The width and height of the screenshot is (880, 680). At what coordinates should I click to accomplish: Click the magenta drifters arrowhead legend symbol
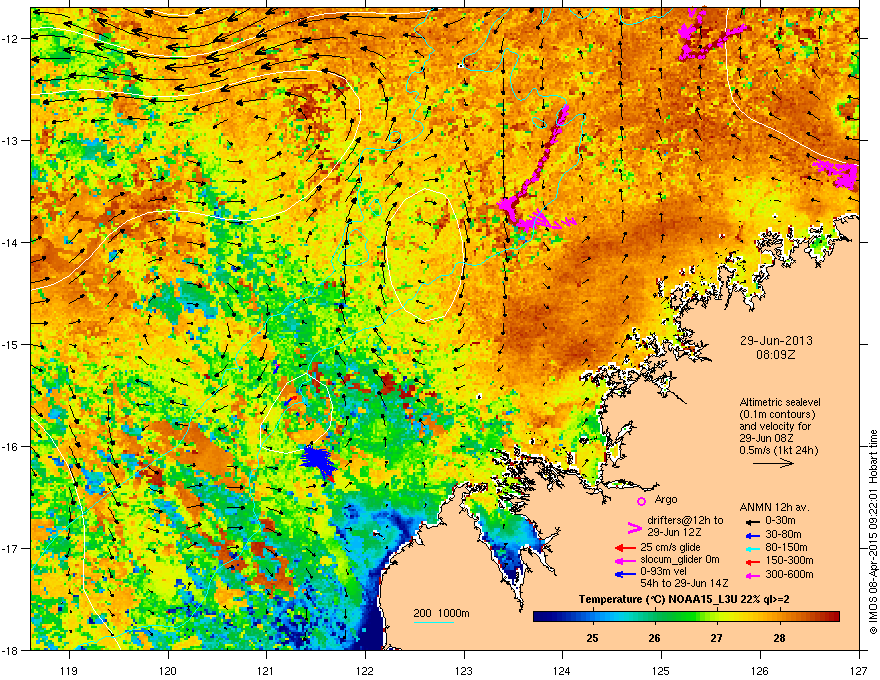tap(634, 527)
